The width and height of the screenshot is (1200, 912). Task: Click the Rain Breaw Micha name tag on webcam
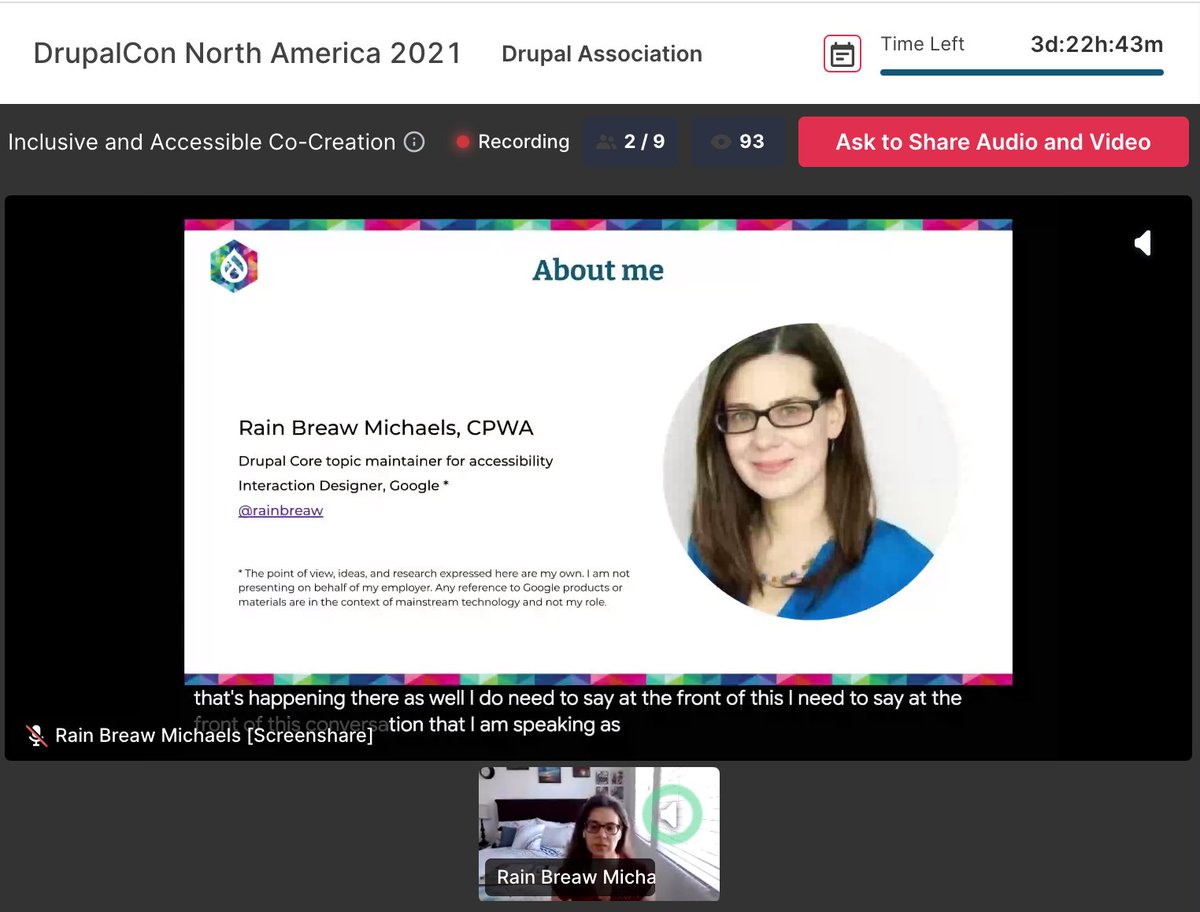[570, 877]
